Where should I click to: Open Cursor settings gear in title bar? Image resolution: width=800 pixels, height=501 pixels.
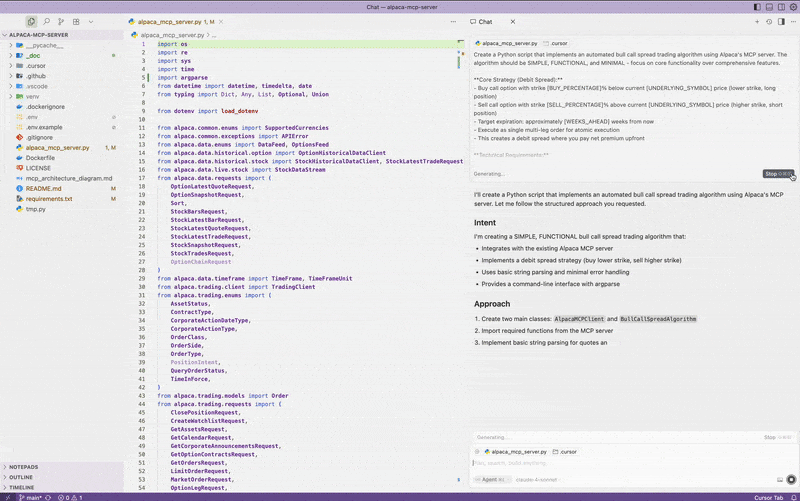[793, 7]
